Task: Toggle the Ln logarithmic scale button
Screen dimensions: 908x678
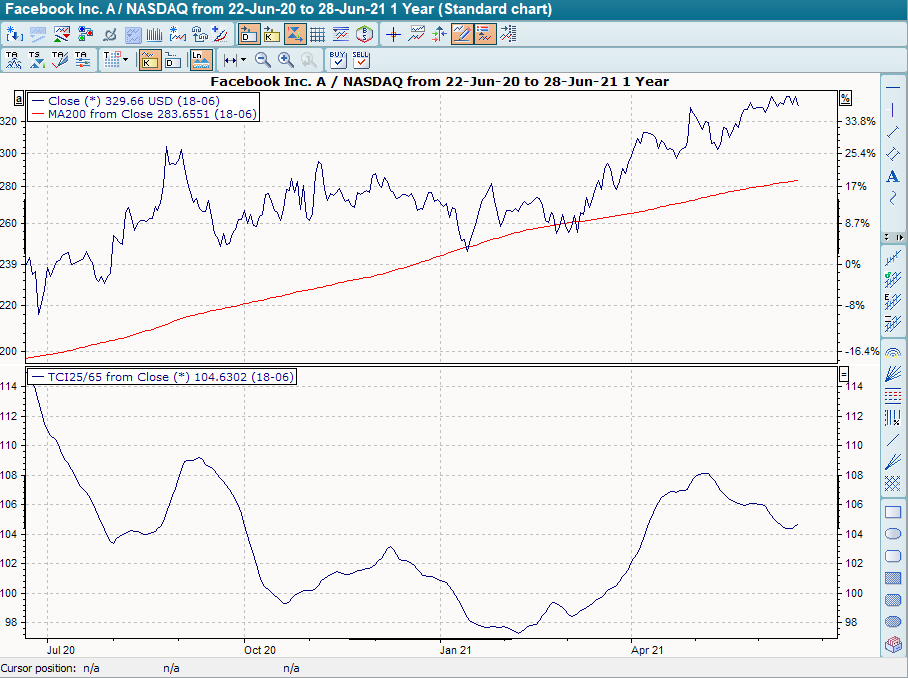Action: [x=202, y=60]
